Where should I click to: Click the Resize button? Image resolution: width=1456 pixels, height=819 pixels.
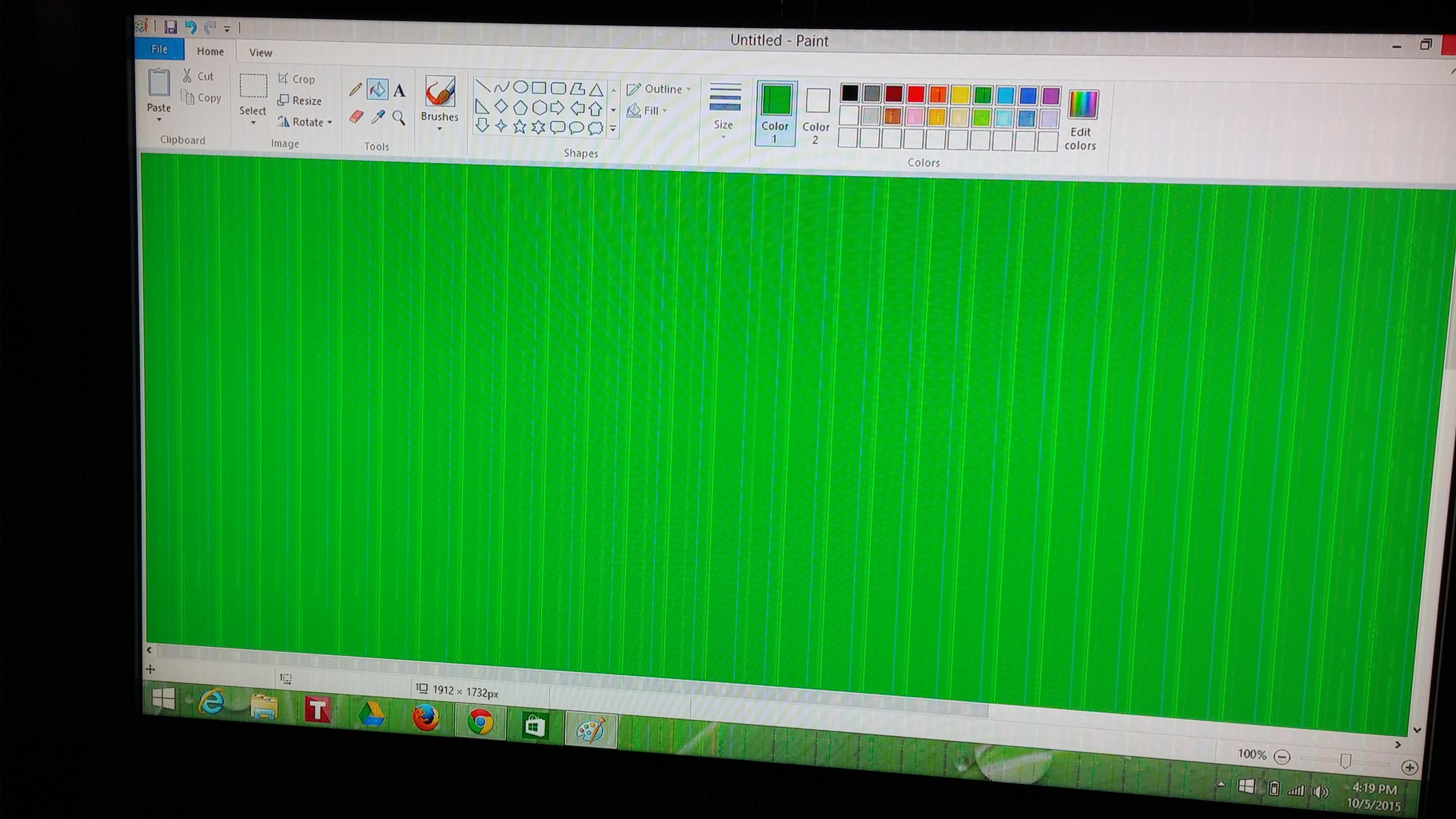[300, 100]
